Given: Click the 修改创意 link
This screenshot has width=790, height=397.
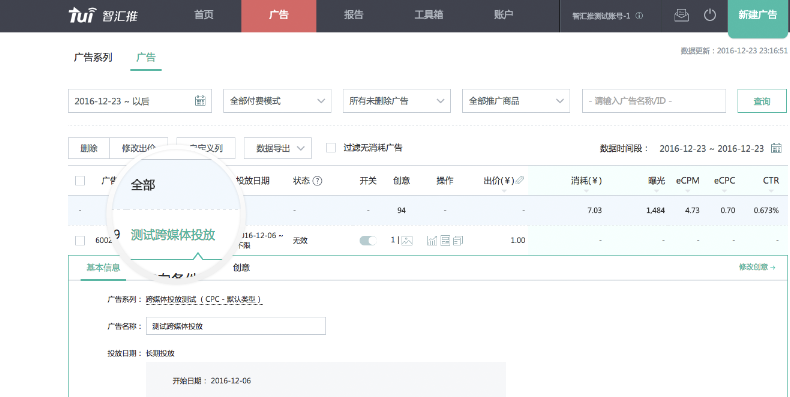Looking at the screenshot, I should tap(757, 267).
